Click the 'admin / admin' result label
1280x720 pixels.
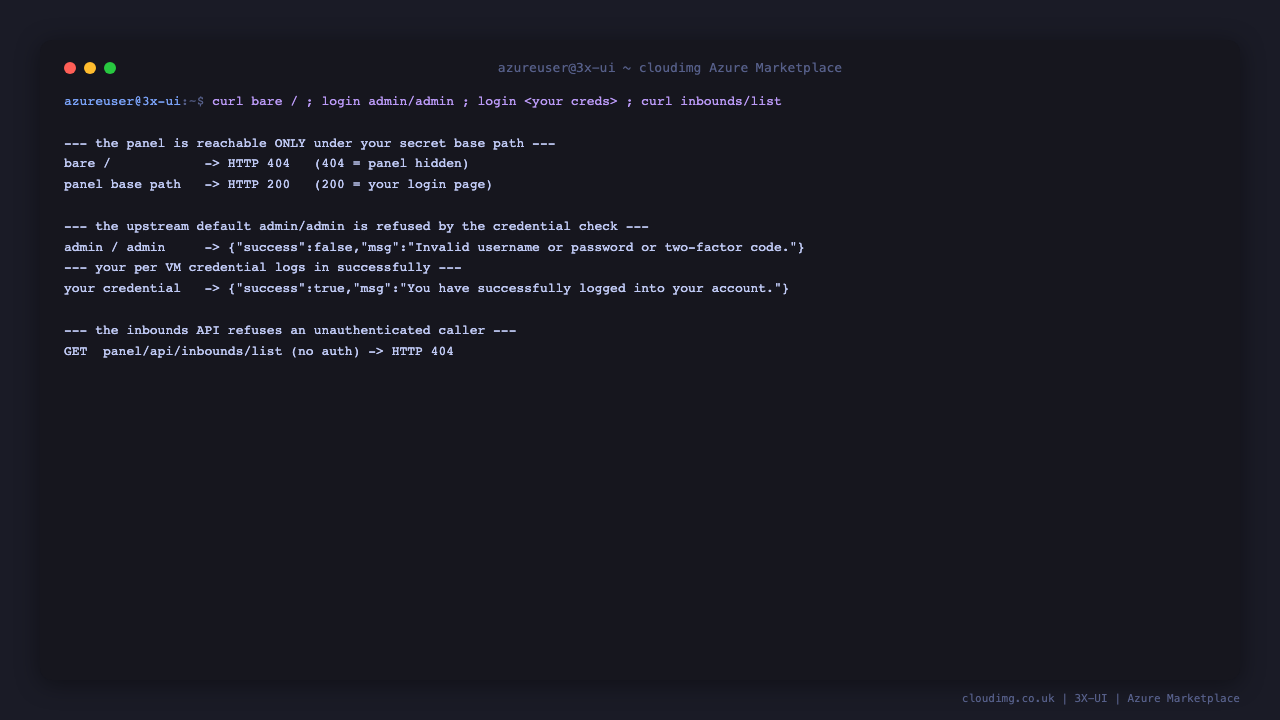[115, 247]
